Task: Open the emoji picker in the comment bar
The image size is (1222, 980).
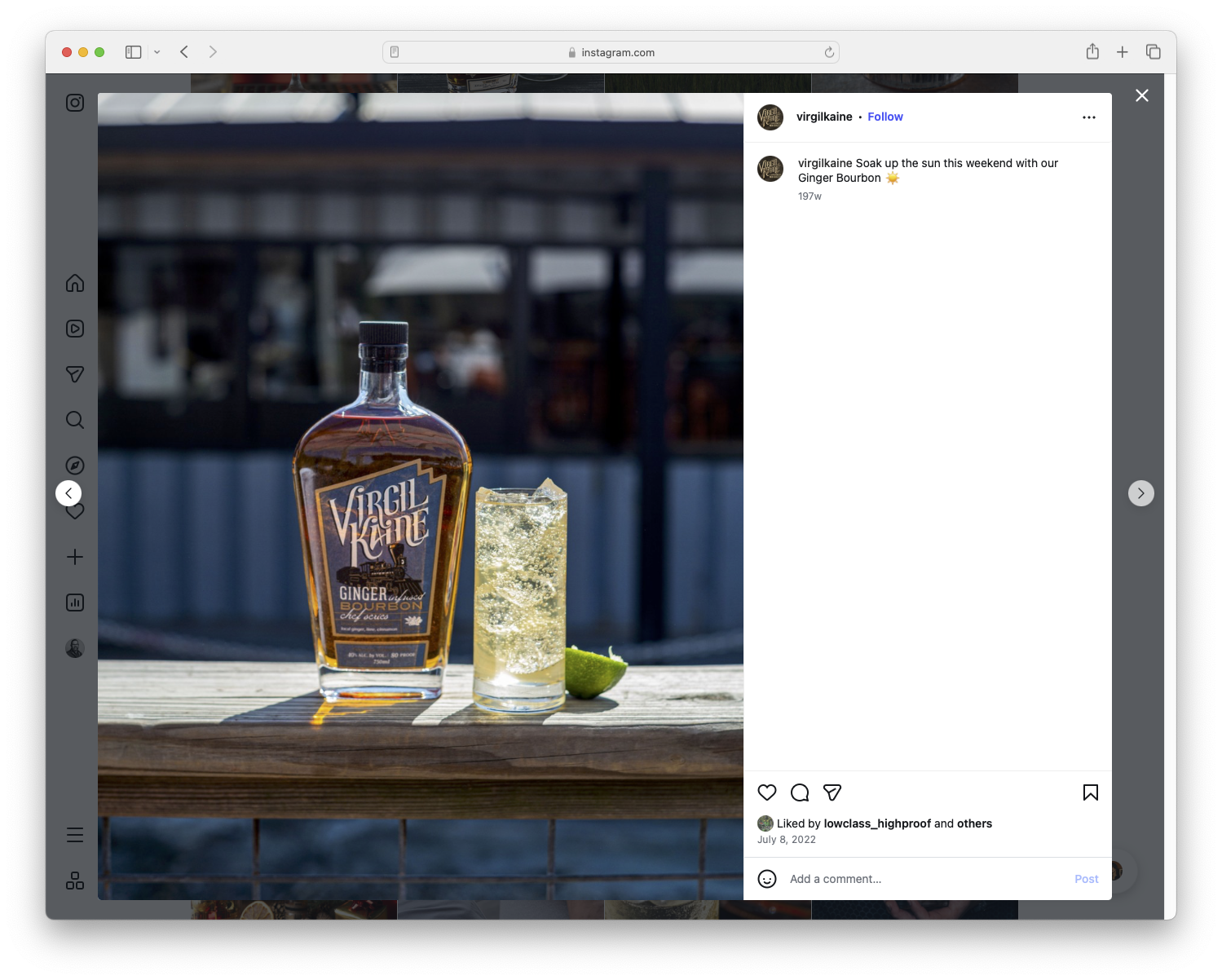Action: [x=767, y=879]
